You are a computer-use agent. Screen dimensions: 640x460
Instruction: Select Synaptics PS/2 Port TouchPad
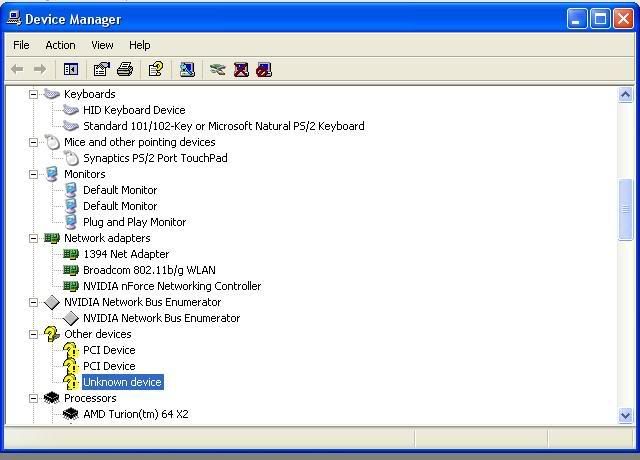156,158
